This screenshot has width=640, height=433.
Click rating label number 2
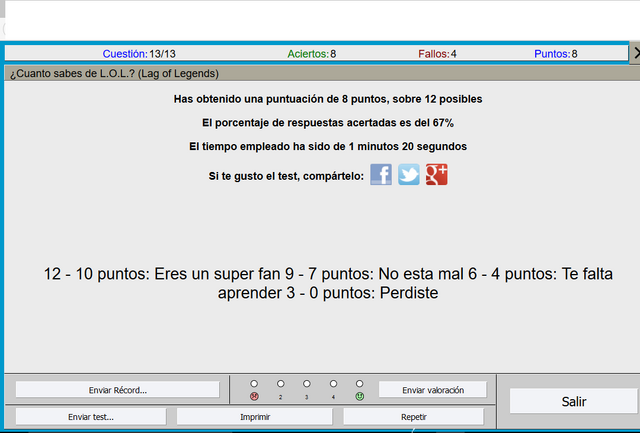tap(280, 397)
